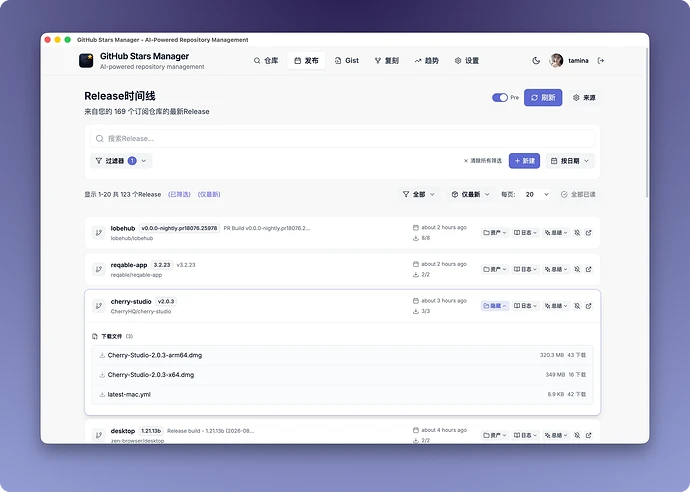Click the lobehub repository name
The image size is (690, 492).
tap(123, 228)
